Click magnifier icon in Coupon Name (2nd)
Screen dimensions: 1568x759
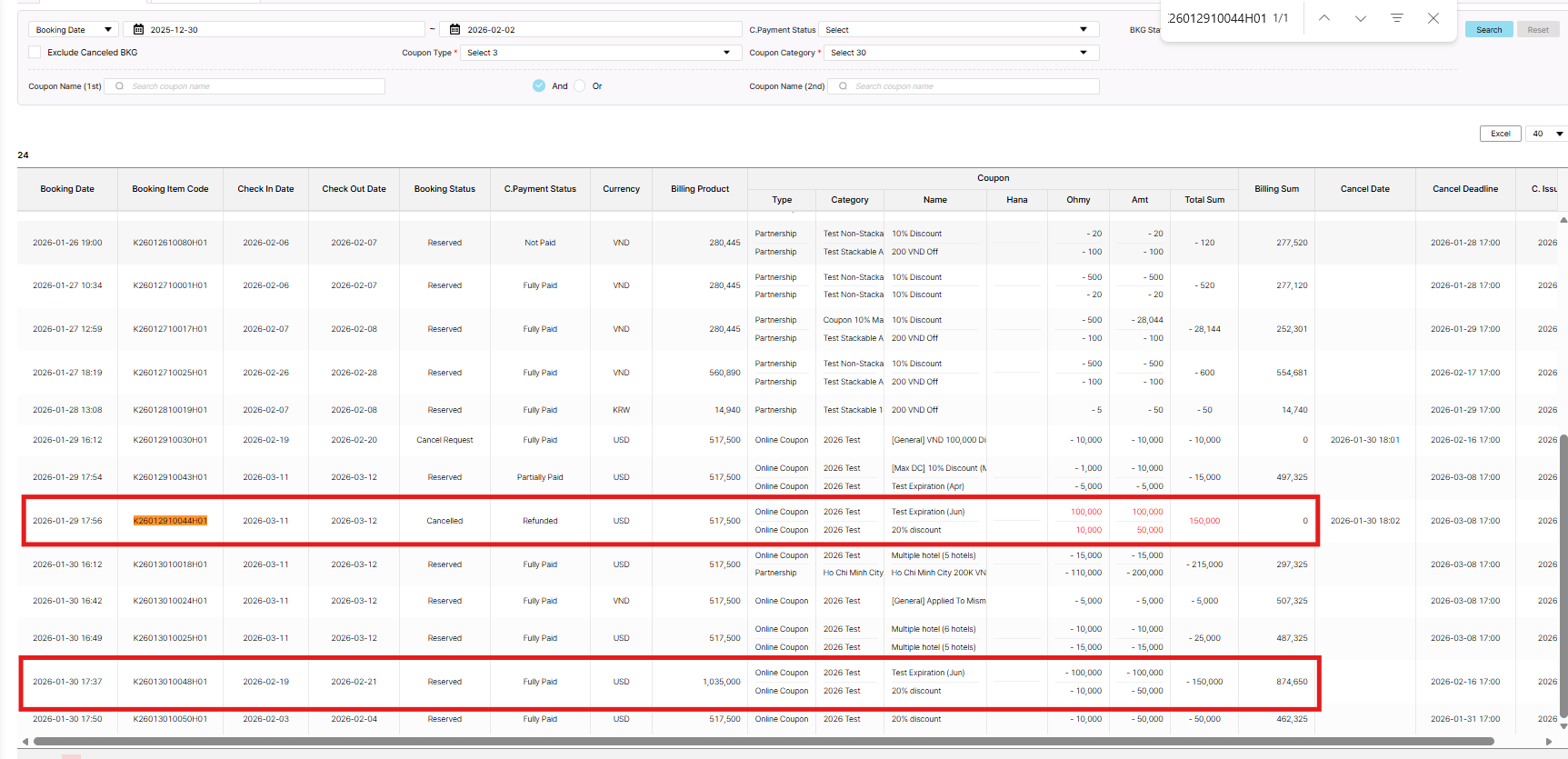[843, 86]
